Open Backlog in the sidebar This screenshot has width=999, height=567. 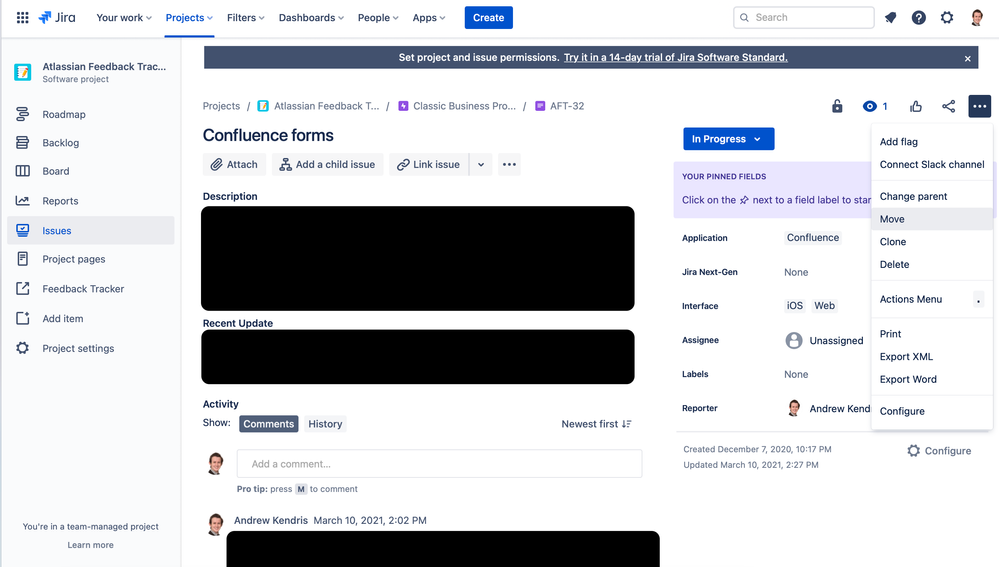click(x=90, y=143)
